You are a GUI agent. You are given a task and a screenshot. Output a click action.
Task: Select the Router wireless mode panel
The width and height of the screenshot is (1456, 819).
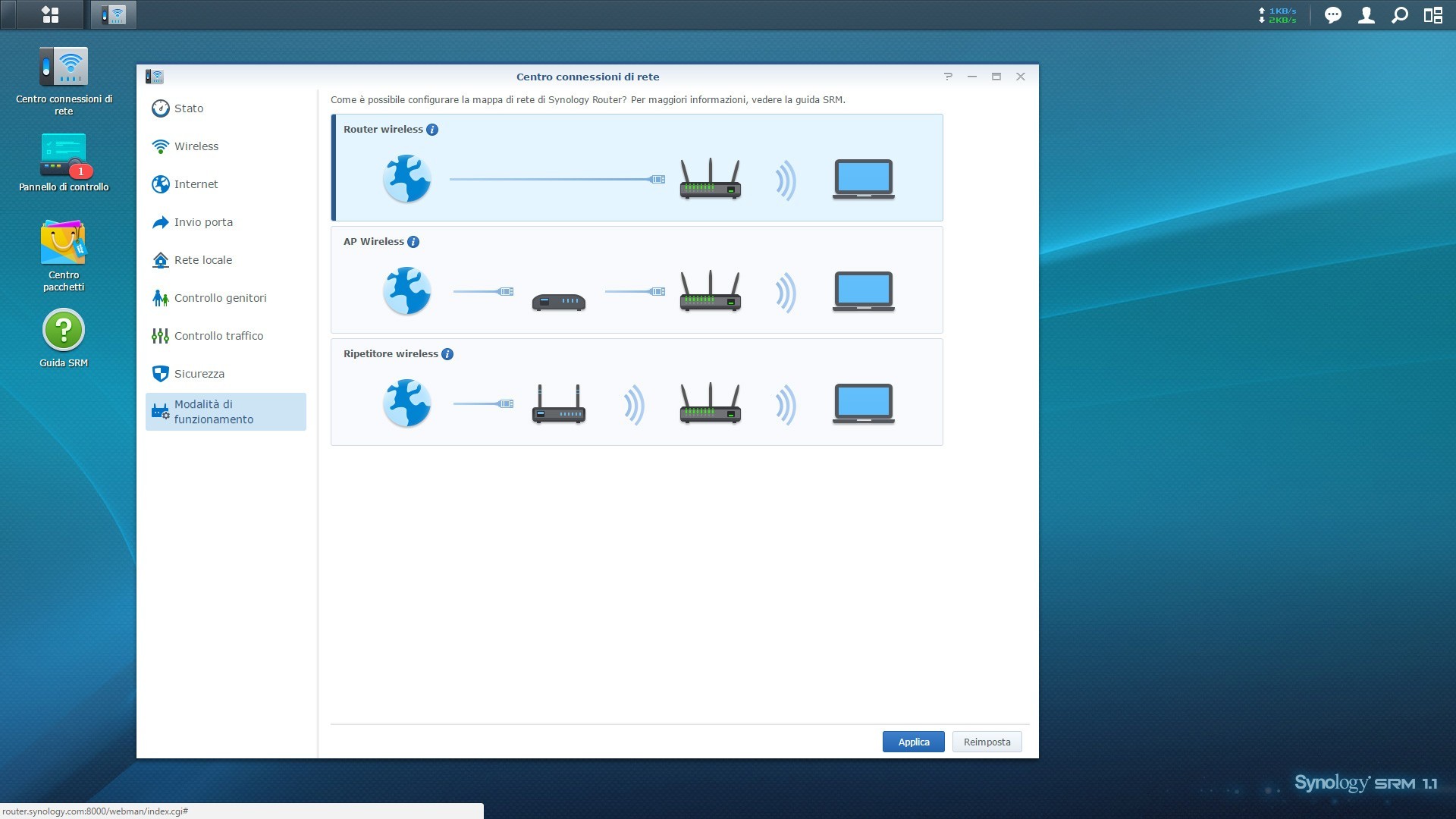pyautogui.click(x=636, y=168)
